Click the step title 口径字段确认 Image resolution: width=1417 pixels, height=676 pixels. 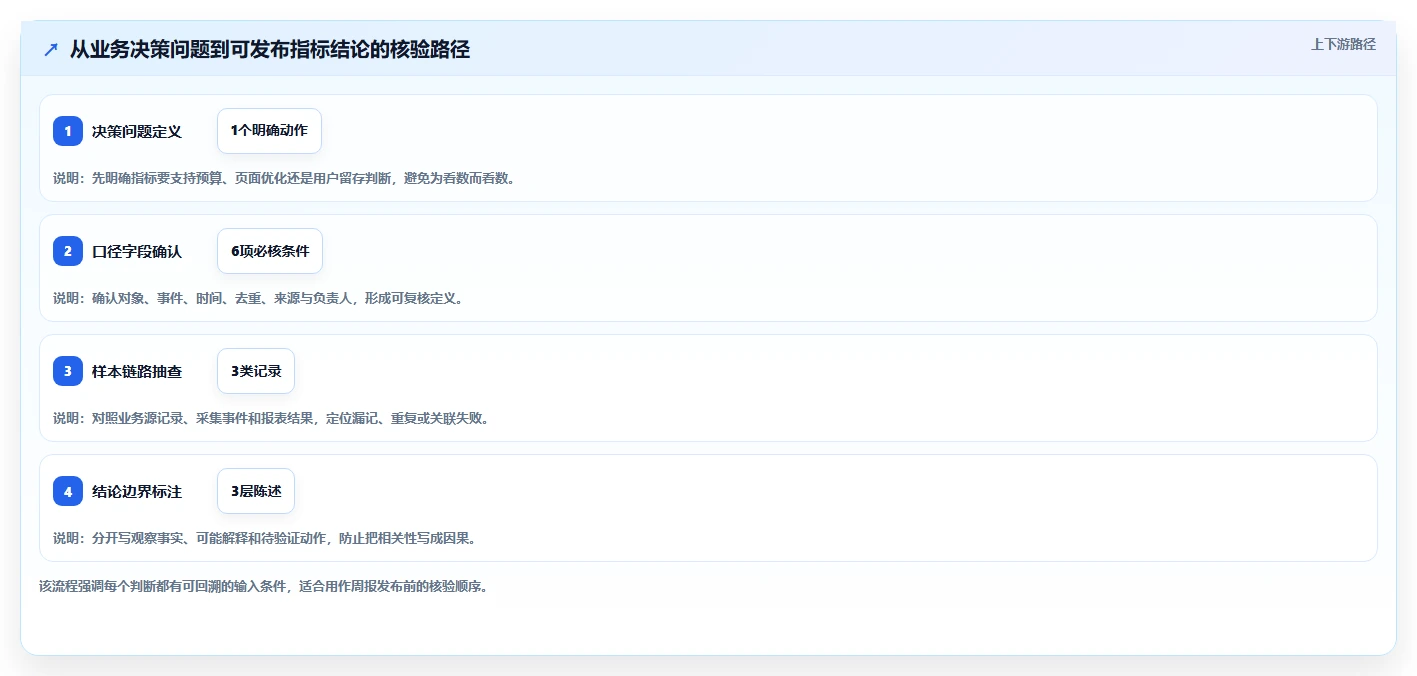pos(137,251)
